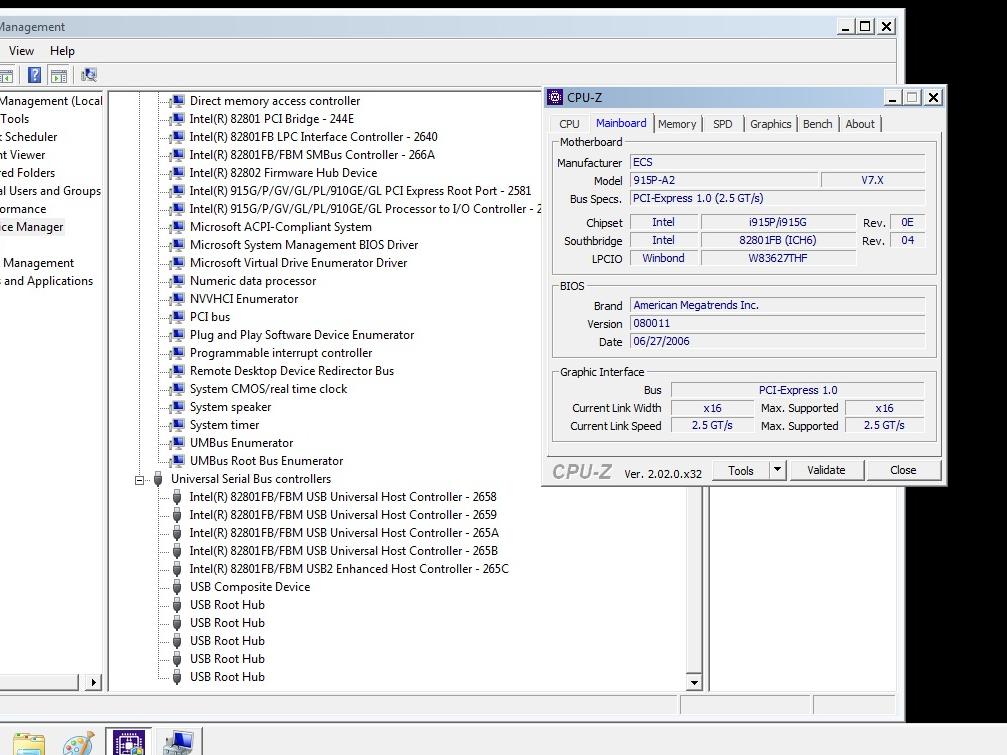
Task: Click the Direct memory access controller icon
Action: 177,101
